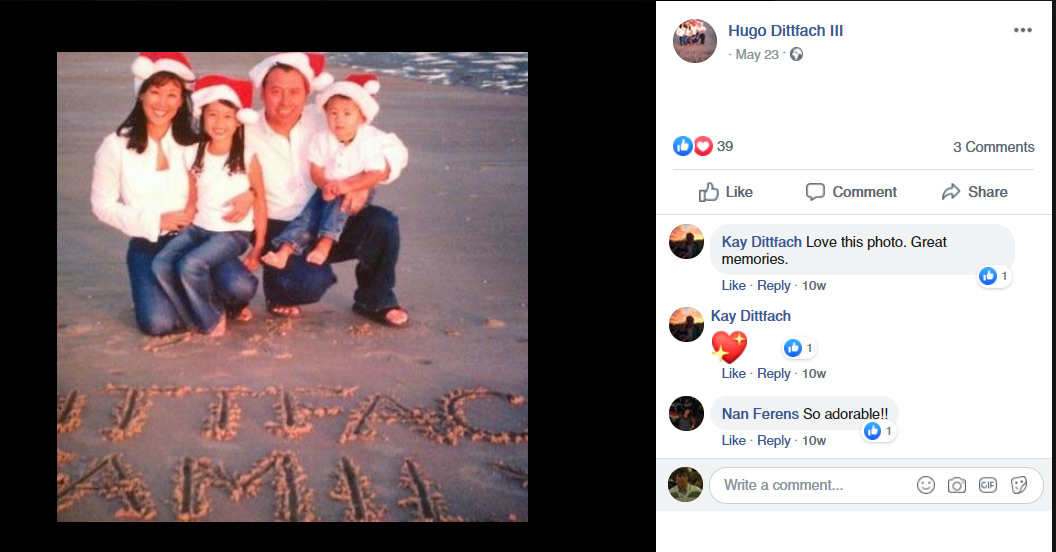Image resolution: width=1056 pixels, height=552 pixels.
Task: Click the Write a comment field
Action: point(810,485)
